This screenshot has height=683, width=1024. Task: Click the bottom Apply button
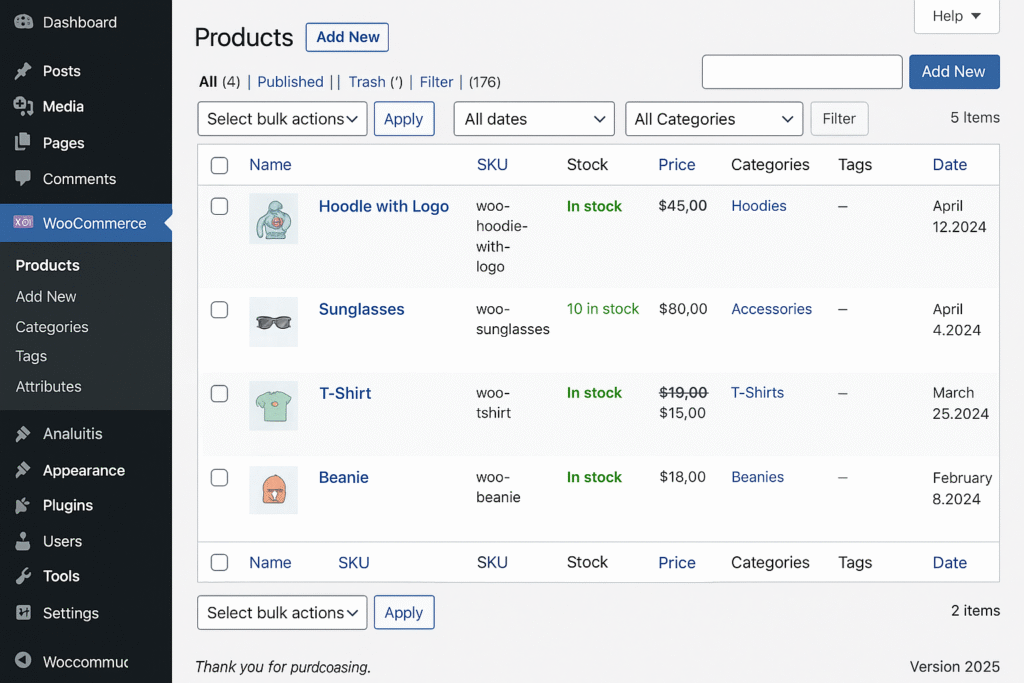(404, 612)
